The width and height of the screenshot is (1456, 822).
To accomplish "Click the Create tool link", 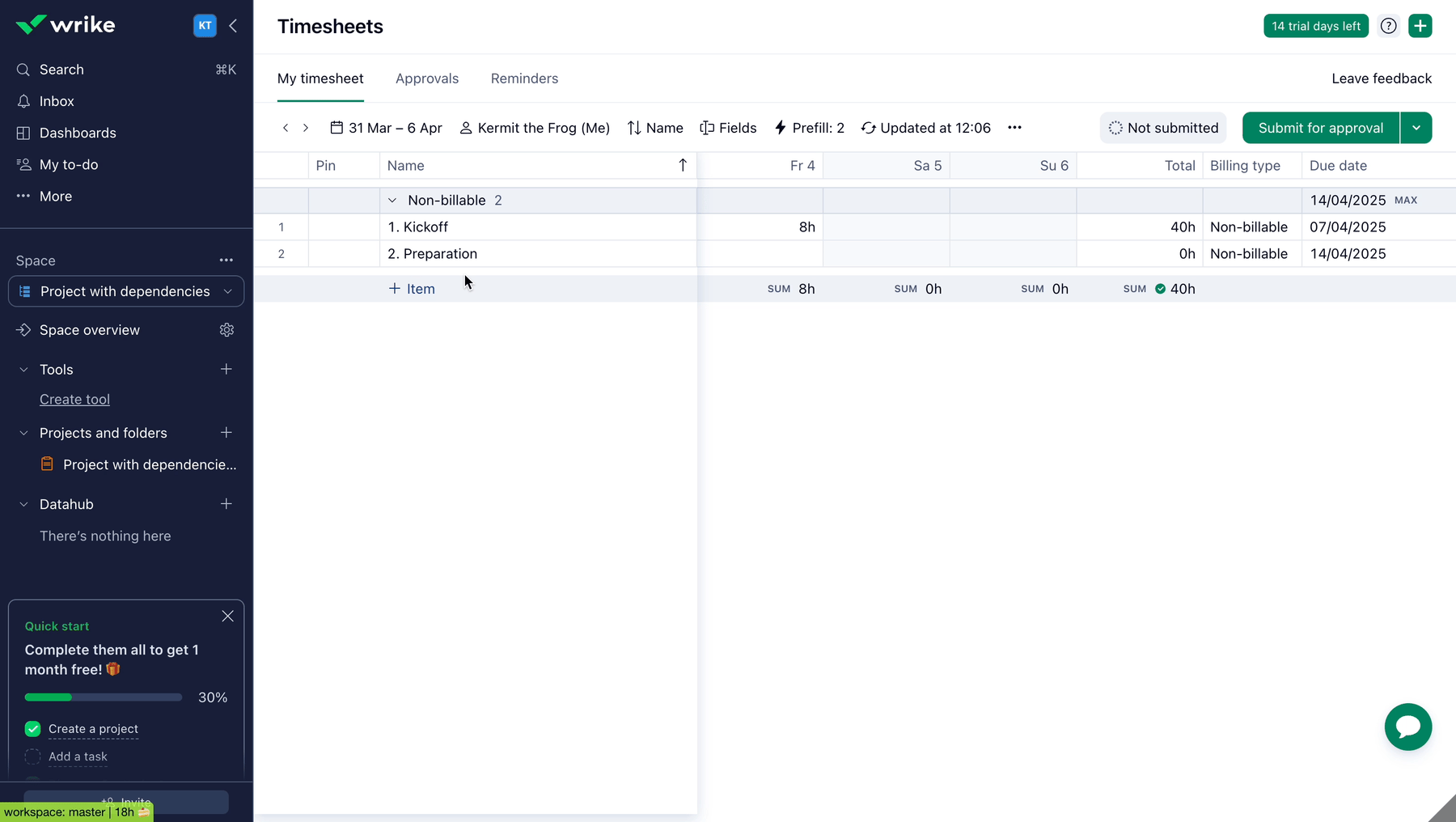I will (74, 400).
